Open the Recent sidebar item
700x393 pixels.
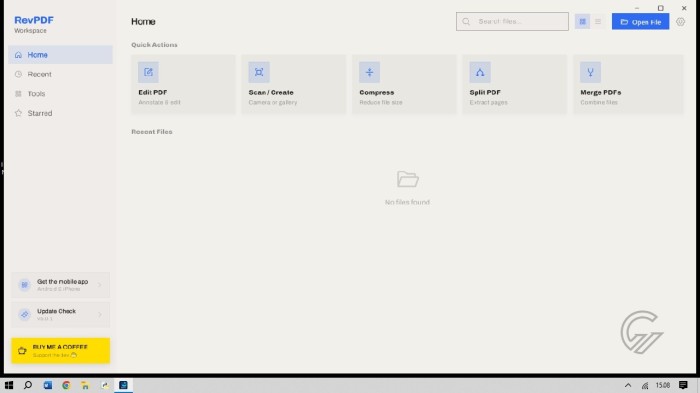pos(60,74)
